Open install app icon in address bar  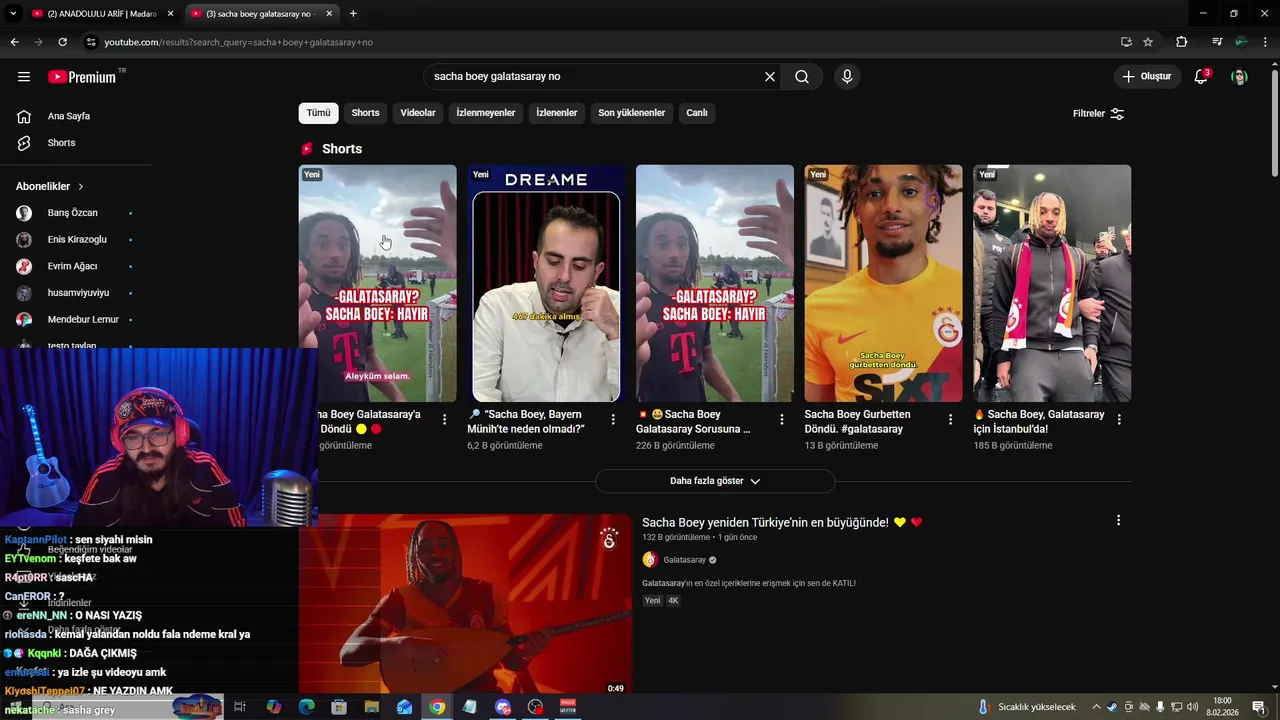(x=1126, y=42)
